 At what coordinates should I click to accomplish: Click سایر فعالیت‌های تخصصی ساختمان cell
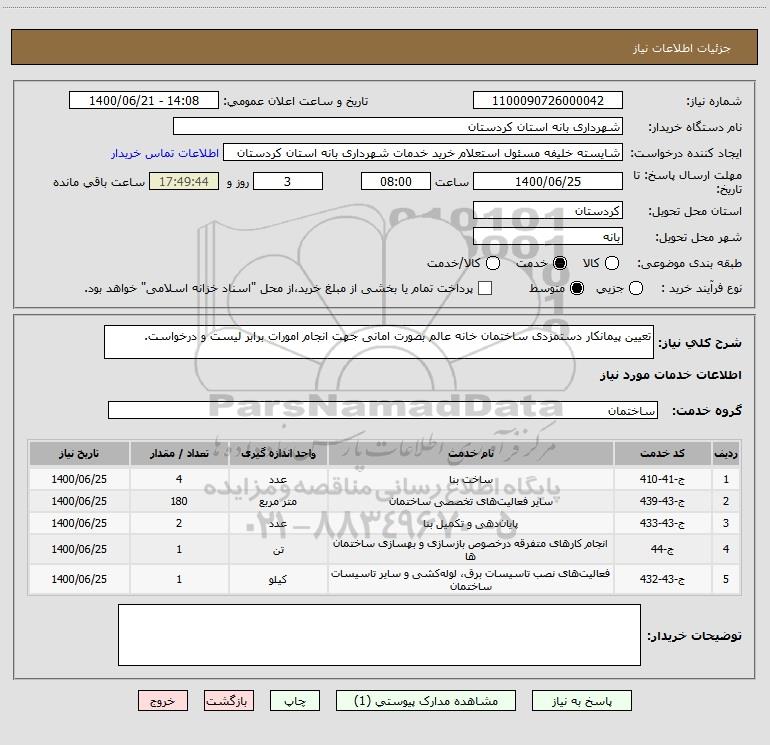(x=470, y=501)
